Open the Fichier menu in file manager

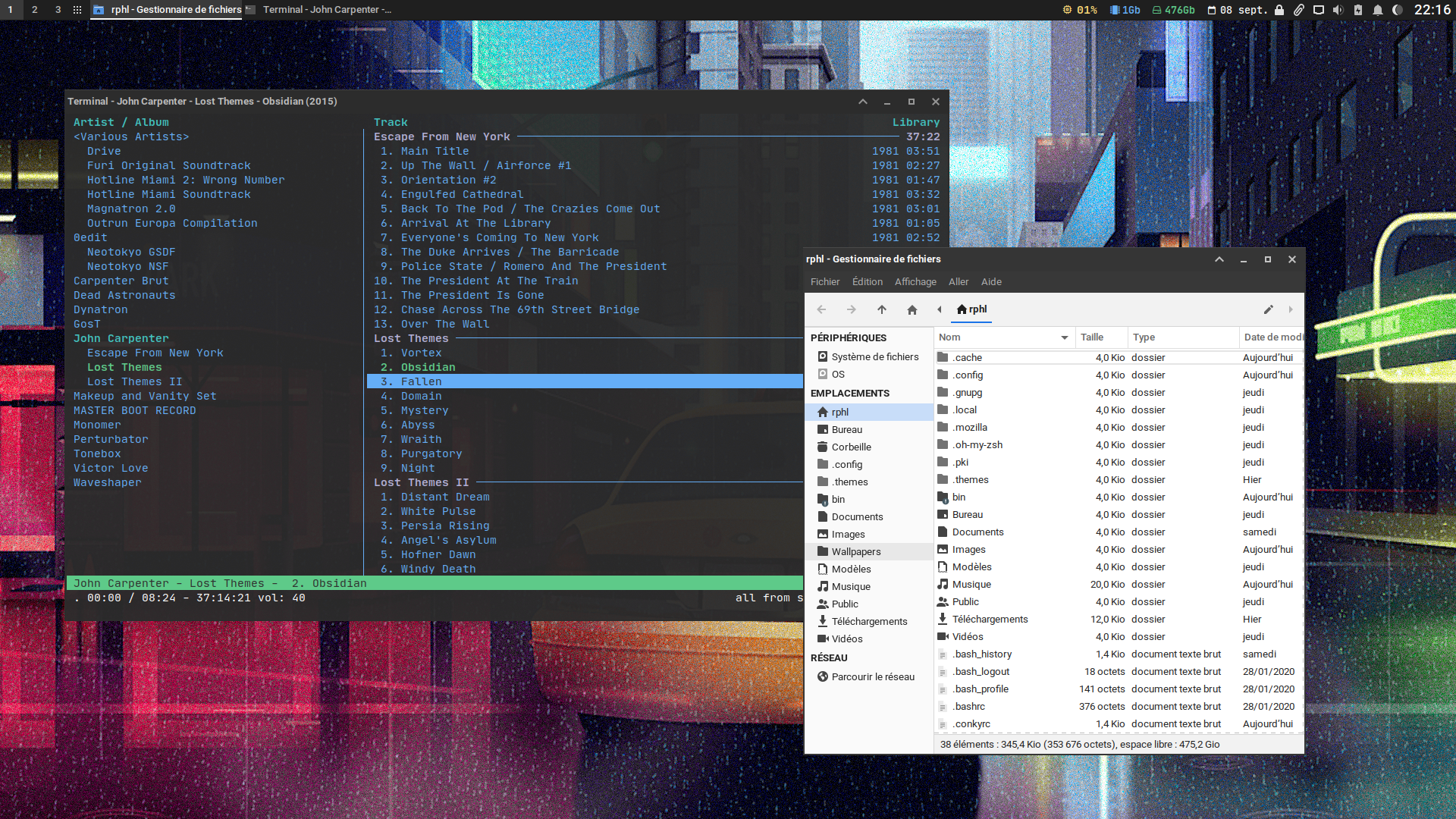point(824,282)
